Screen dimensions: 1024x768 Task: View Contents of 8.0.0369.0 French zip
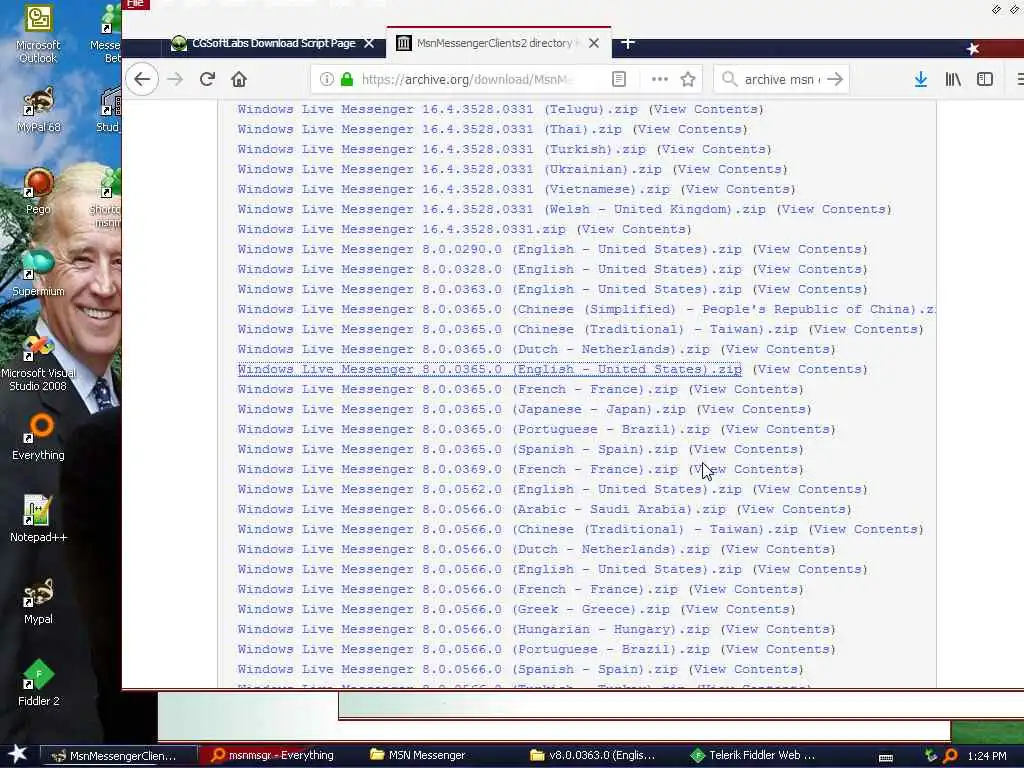tap(746, 470)
